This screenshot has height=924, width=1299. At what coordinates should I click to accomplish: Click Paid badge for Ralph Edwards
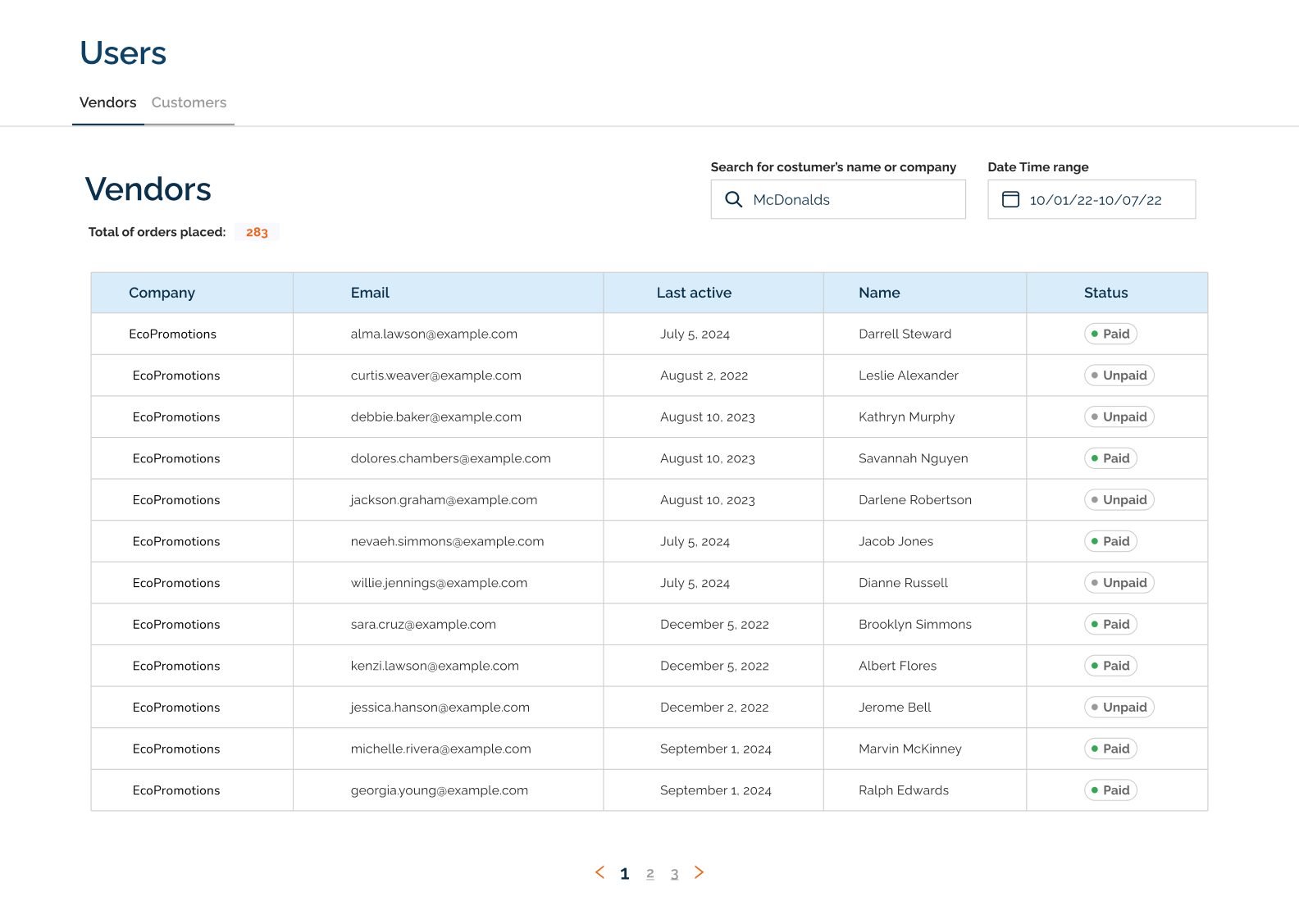(x=1110, y=790)
